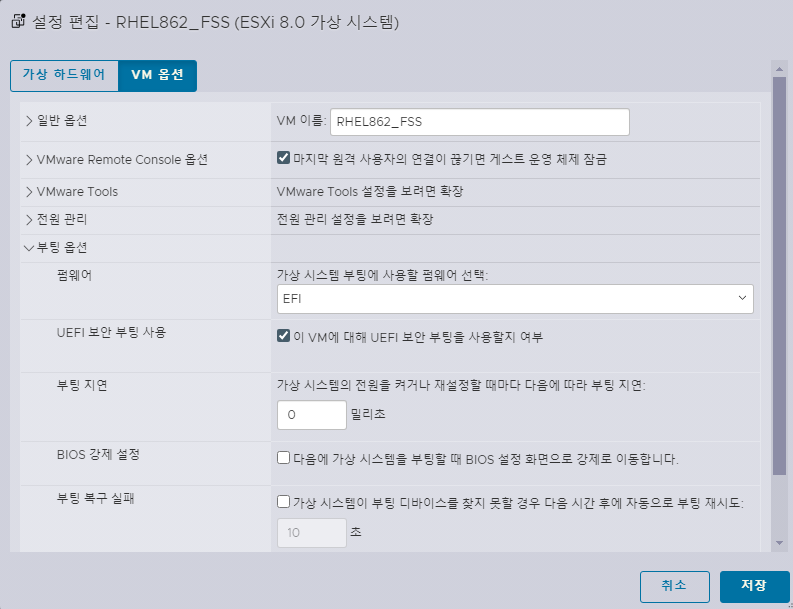
Task: Toggle guest OS lock on remote disconnect checkbox
Action: pos(283,158)
